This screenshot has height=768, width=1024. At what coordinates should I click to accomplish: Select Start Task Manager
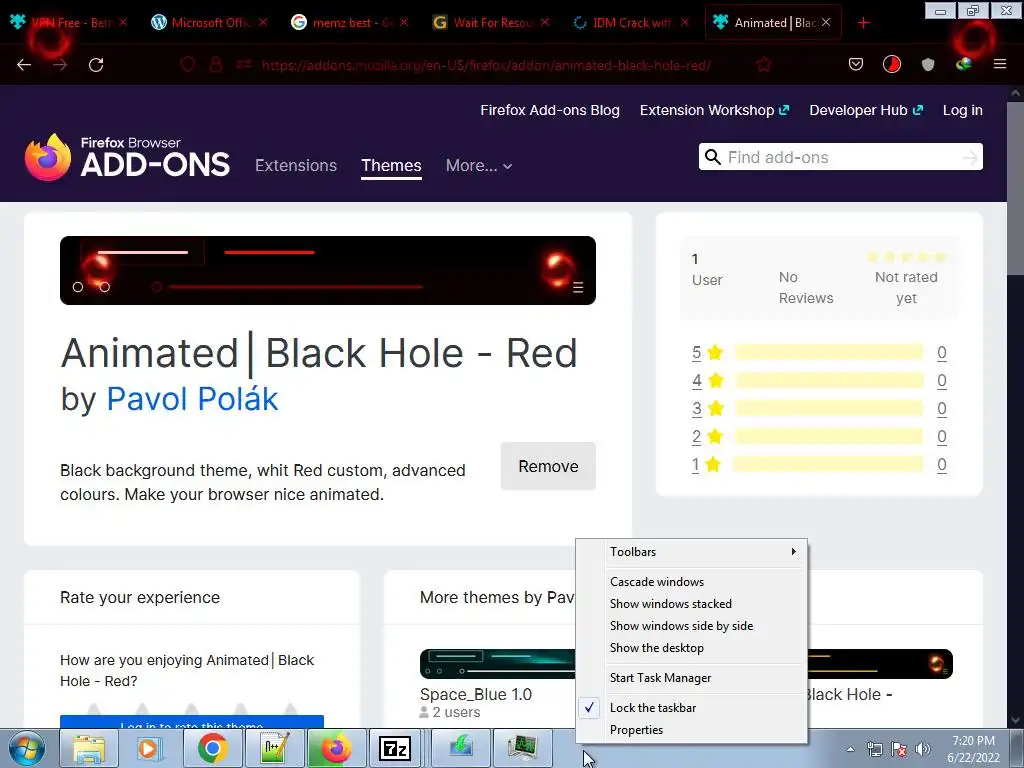692,678
